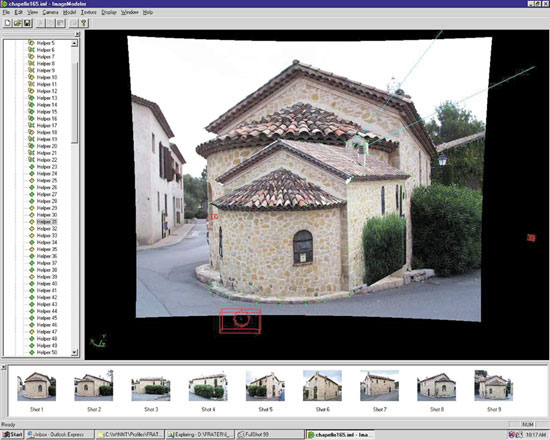Click the Helper 5 node icon
550x440 pixels.
coord(31,43)
